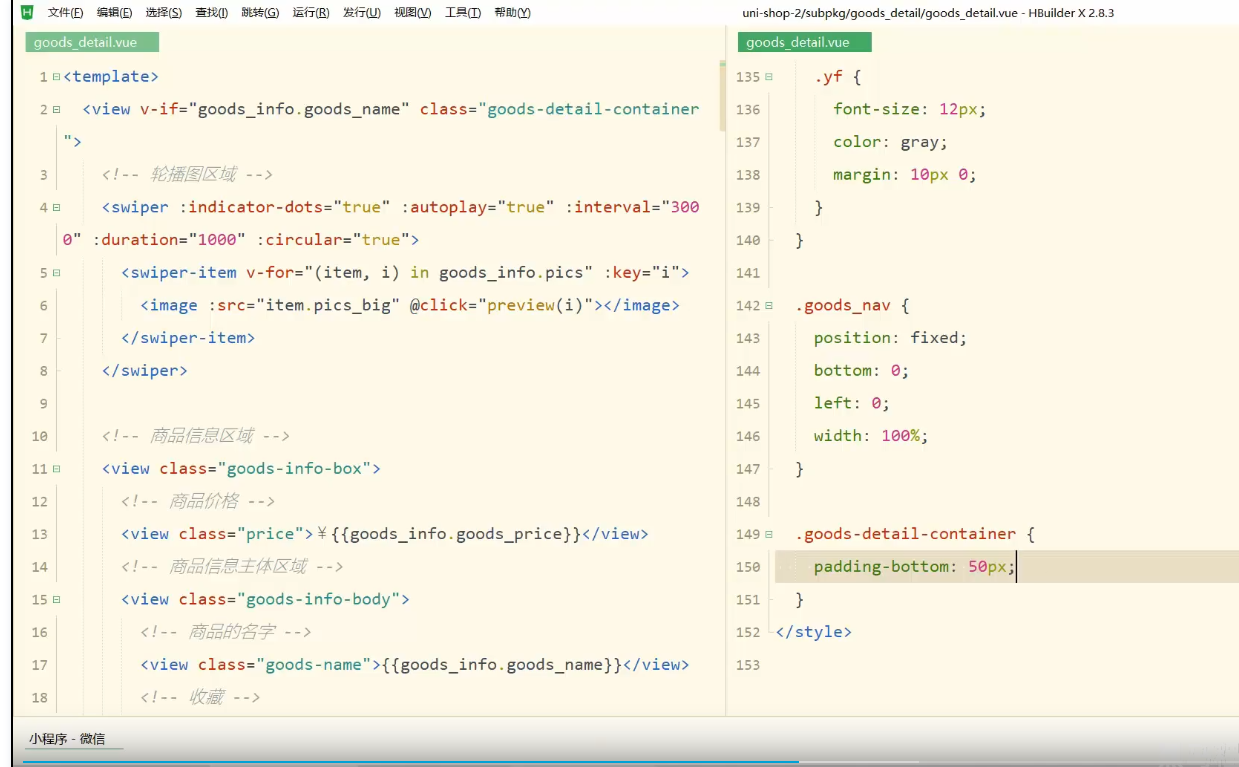Click the .yf selector text
The image size is (1239, 767).
point(827,76)
